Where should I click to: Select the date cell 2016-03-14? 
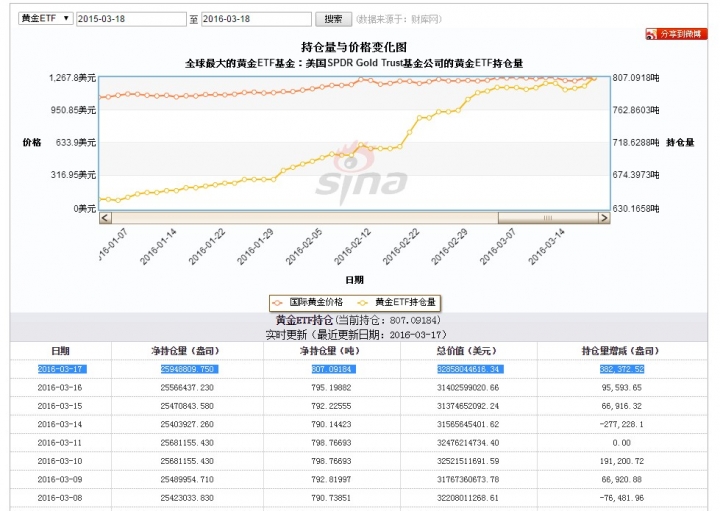60,424
